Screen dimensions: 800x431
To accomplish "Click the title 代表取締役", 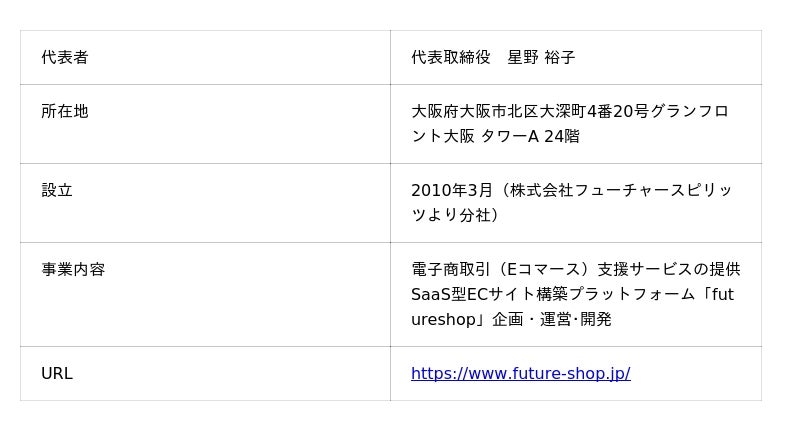I will pyautogui.click(x=451, y=58).
